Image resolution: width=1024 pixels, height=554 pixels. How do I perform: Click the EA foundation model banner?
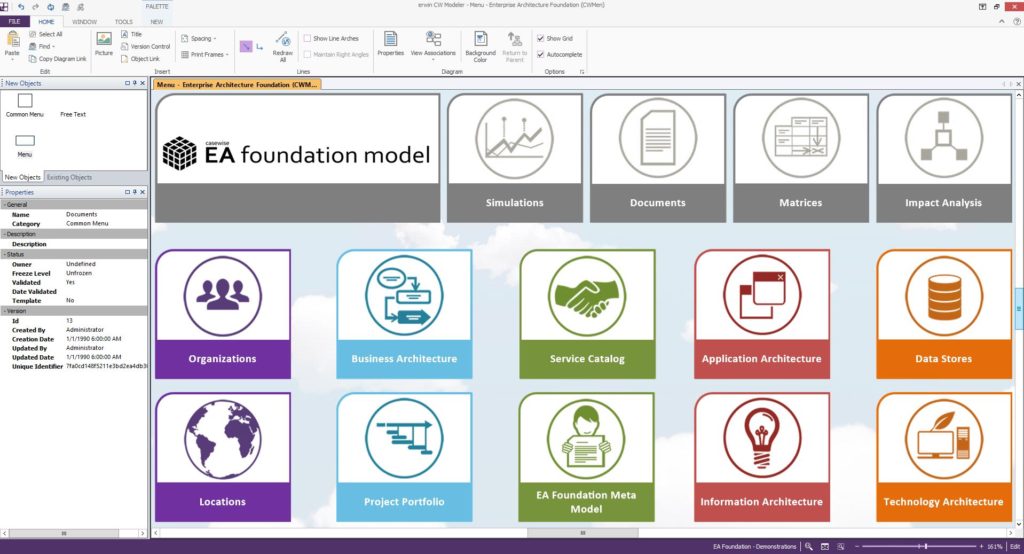(x=298, y=158)
